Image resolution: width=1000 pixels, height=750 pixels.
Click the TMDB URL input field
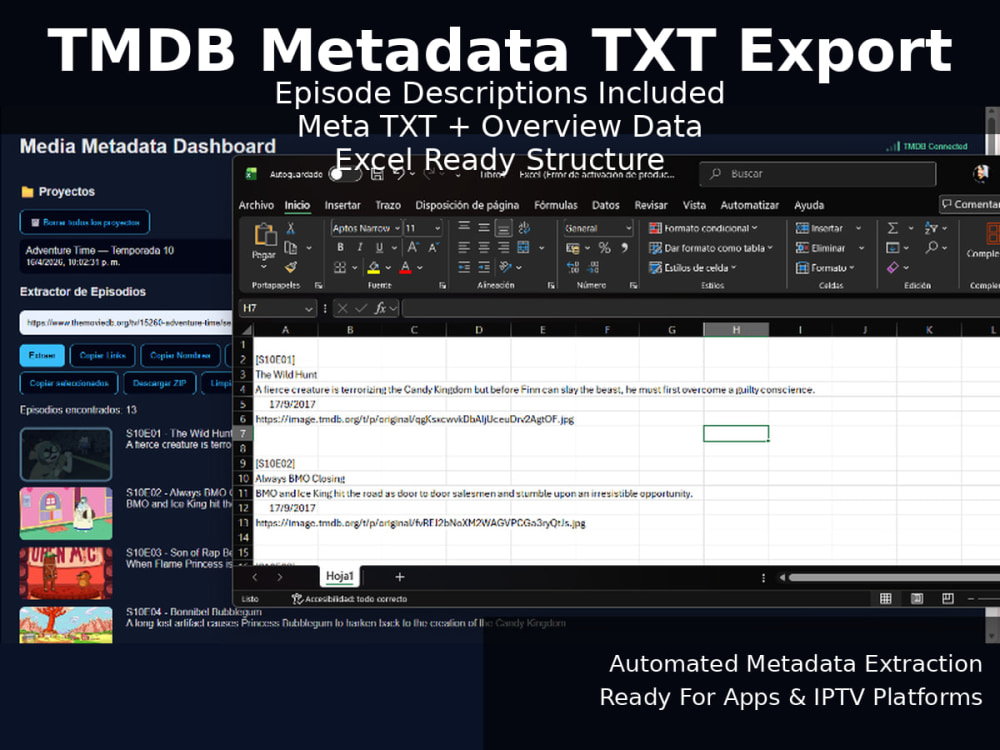pos(126,323)
